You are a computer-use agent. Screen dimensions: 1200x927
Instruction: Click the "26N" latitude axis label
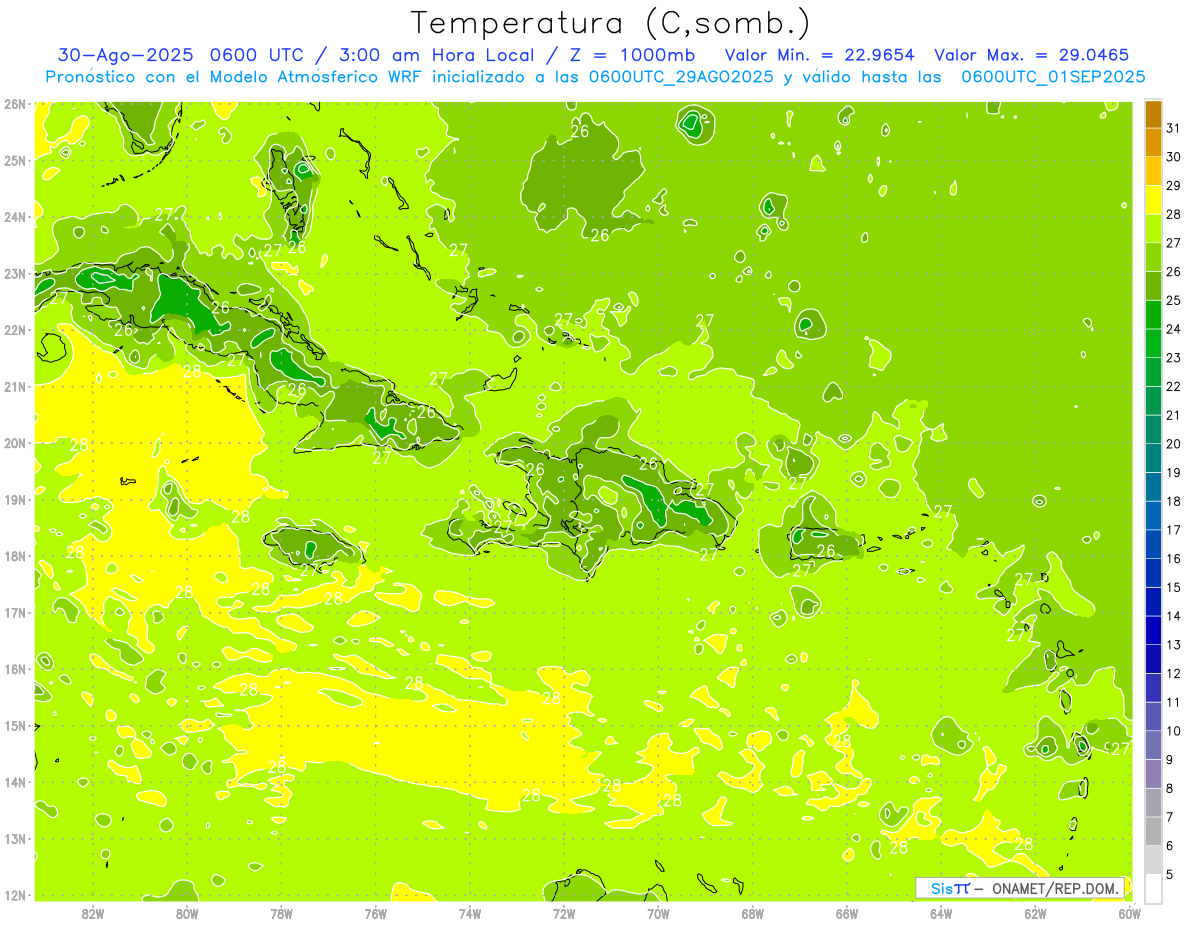[15, 104]
